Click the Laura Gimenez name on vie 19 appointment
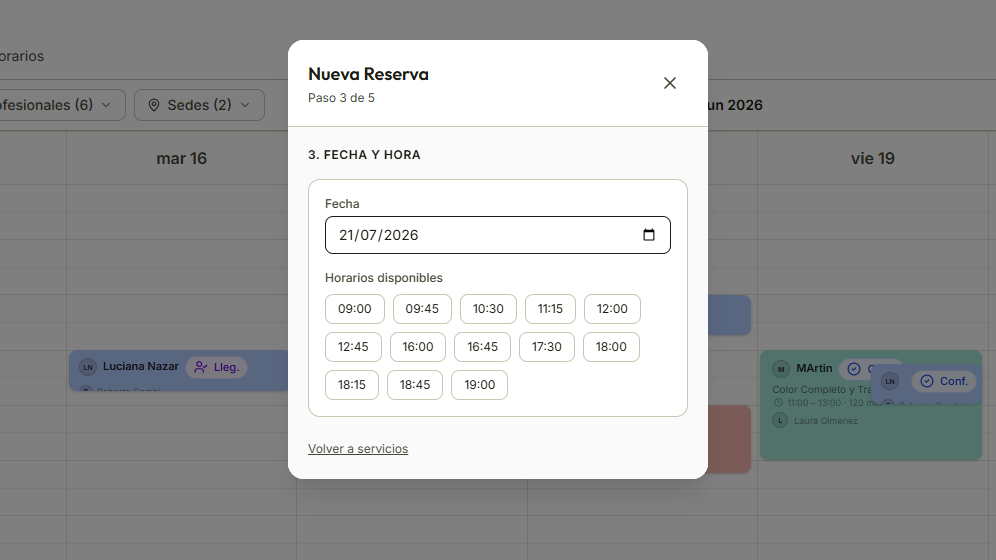 pyautogui.click(x=826, y=421)
